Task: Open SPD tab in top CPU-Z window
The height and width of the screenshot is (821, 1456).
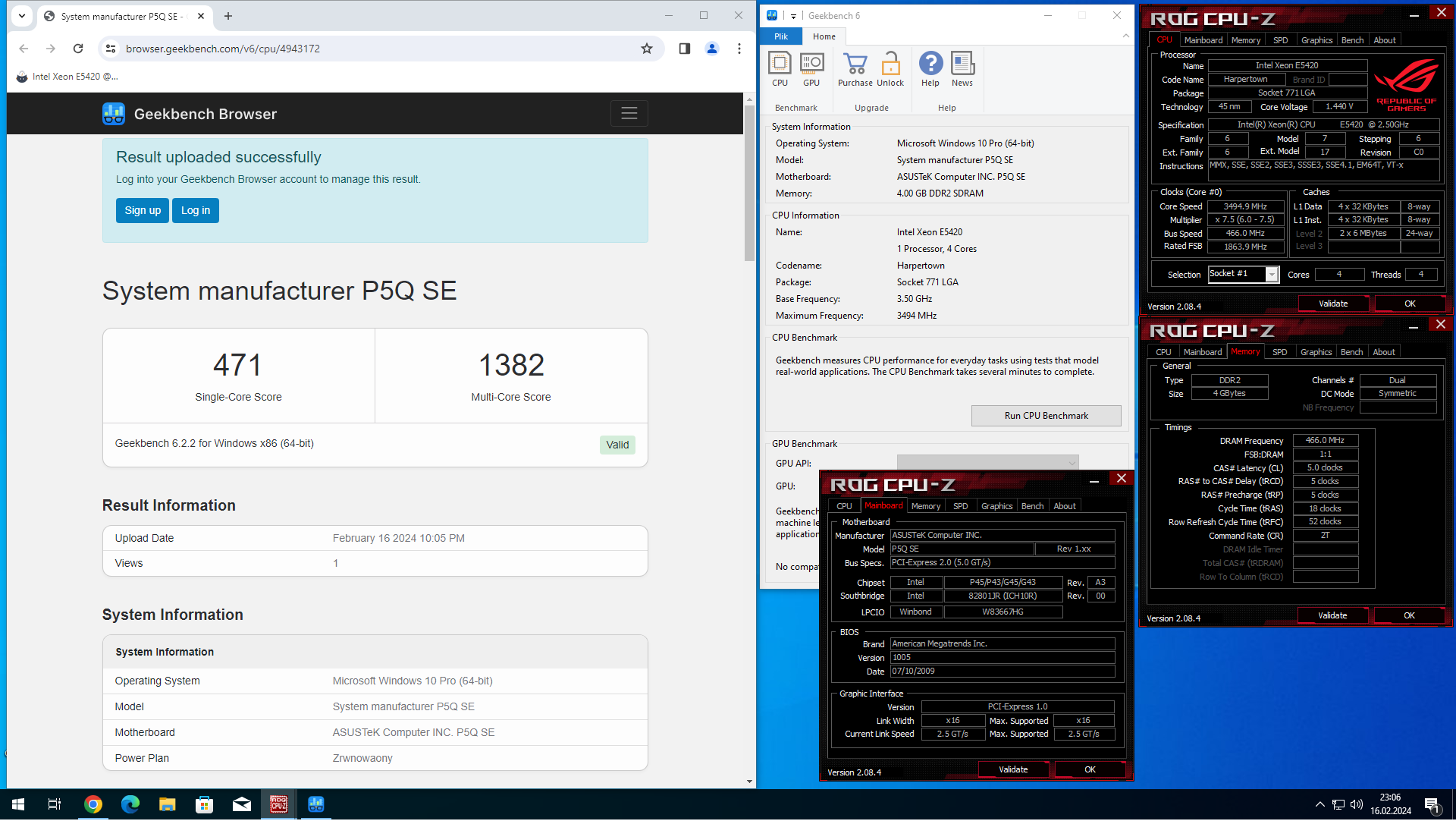Action: pyautogui.click(x=1281, y=40)
